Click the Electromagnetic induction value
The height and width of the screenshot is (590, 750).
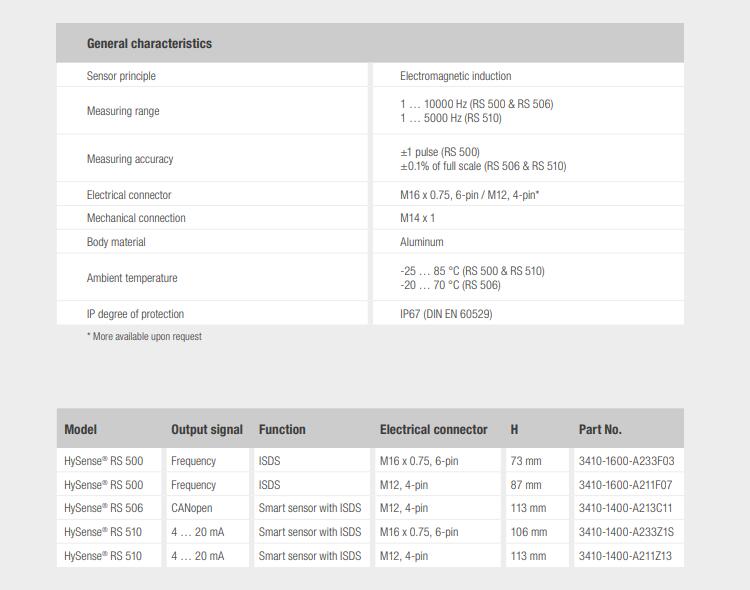pyautogui.click(x=455, y=76)
